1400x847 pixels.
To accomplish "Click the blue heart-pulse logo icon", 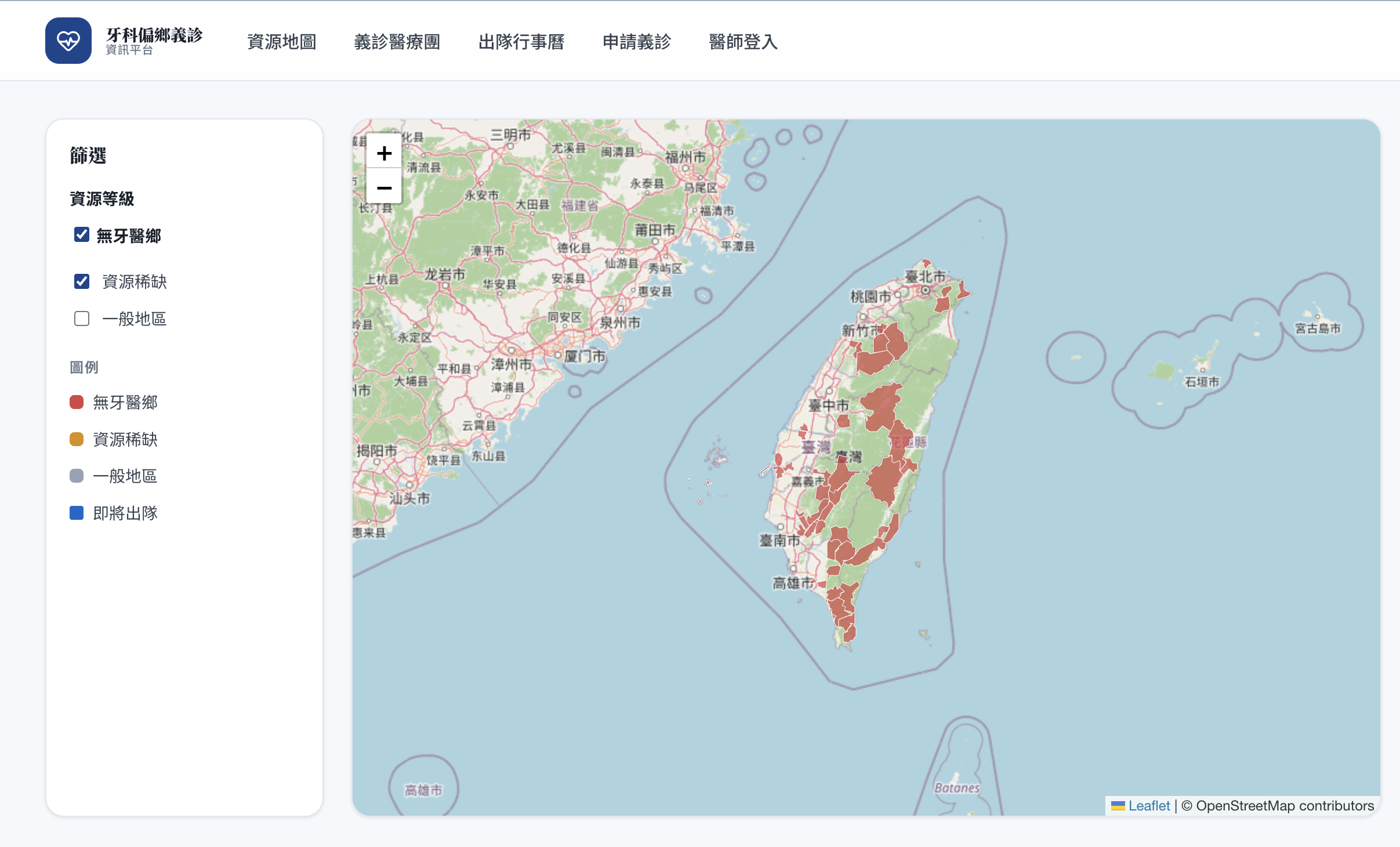I will coord(68,41).
